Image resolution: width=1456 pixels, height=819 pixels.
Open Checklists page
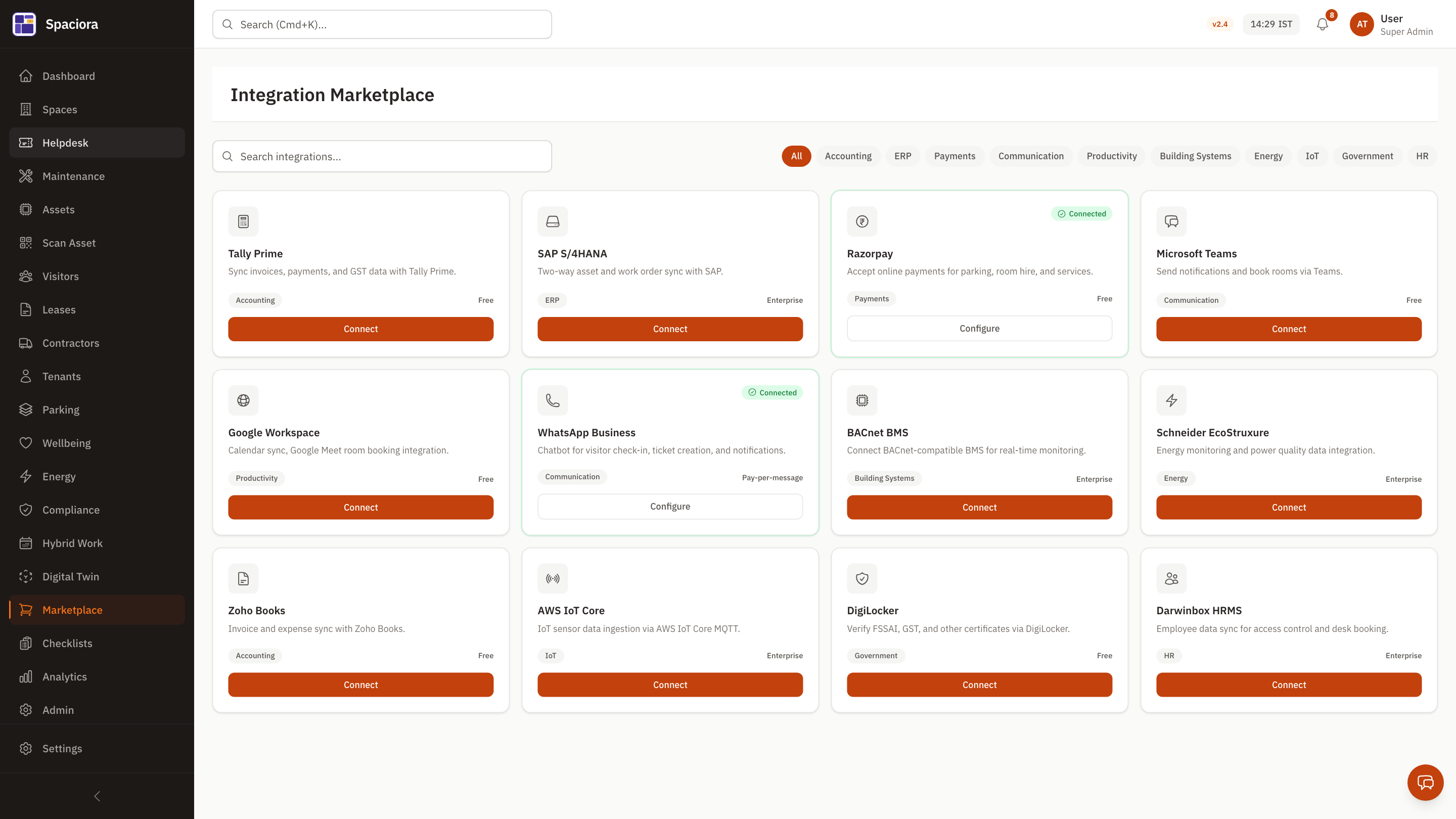[97, 643]
